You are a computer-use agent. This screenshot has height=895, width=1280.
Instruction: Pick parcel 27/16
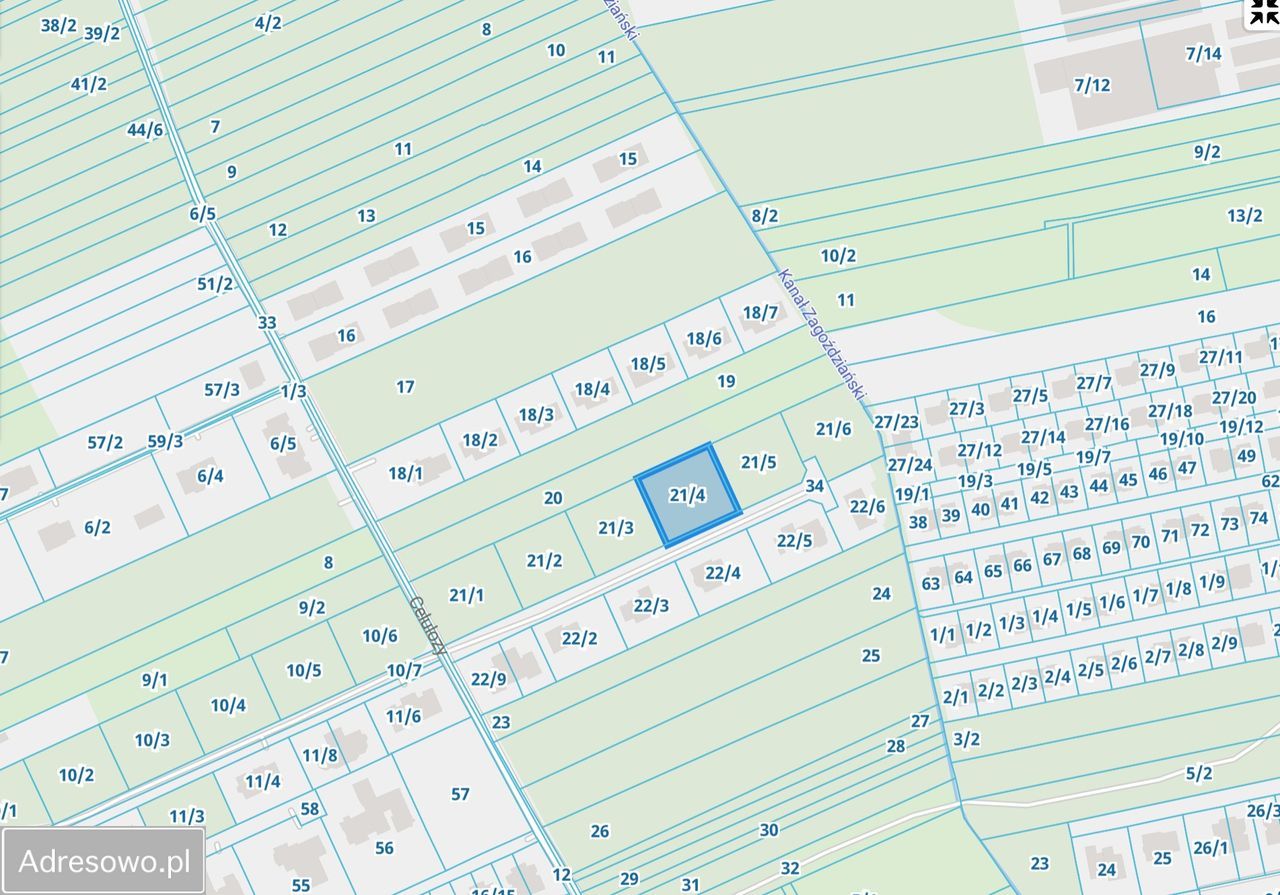1106,424
